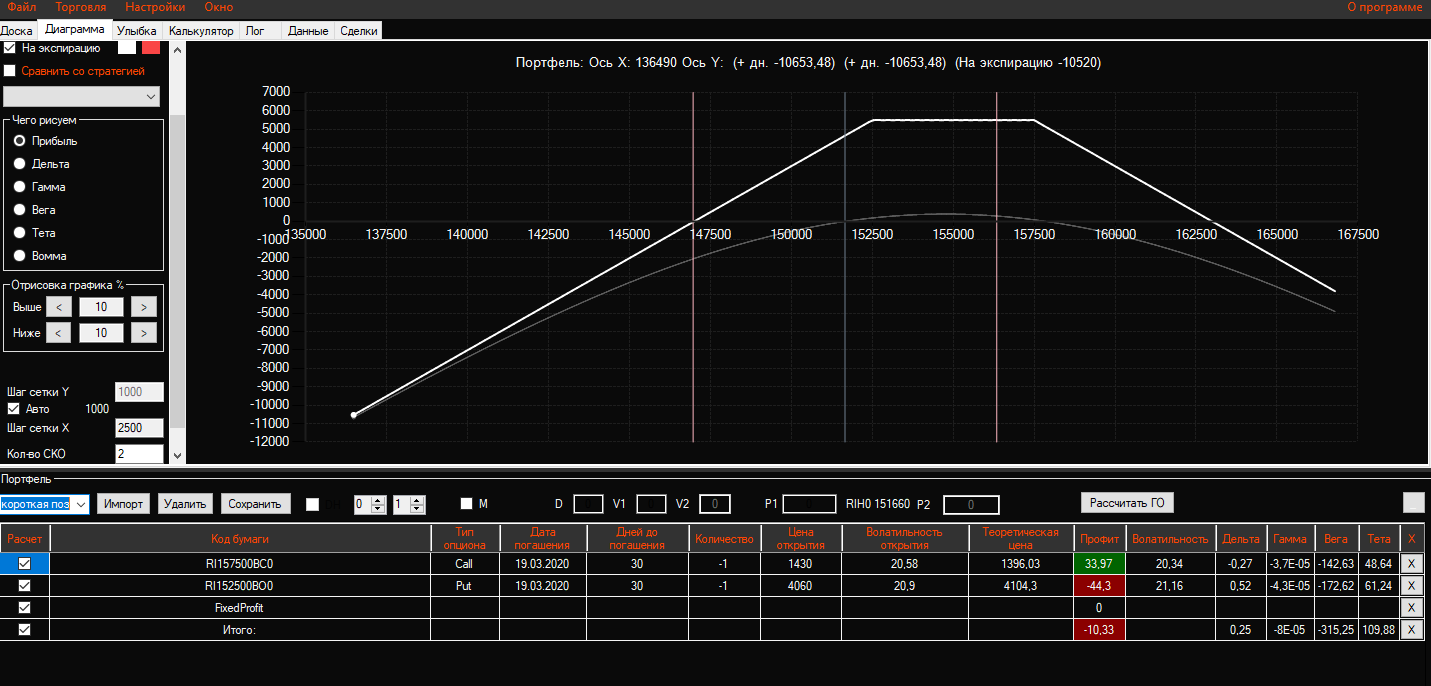Decrement the spinner showing 1 in the portfolio bar
This screenshot has width=1431, height=686.
coord(418,509)
